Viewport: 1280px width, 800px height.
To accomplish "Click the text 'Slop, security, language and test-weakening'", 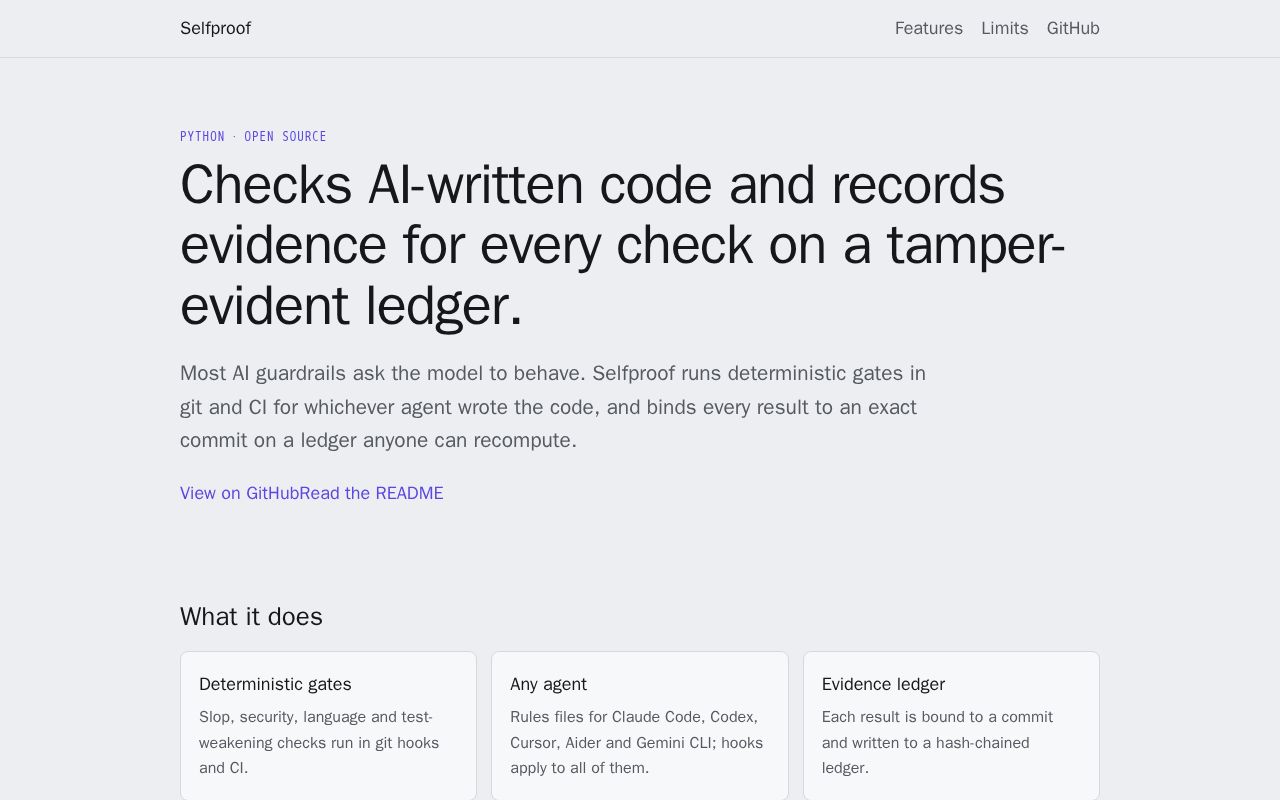I will coord(319,742).
